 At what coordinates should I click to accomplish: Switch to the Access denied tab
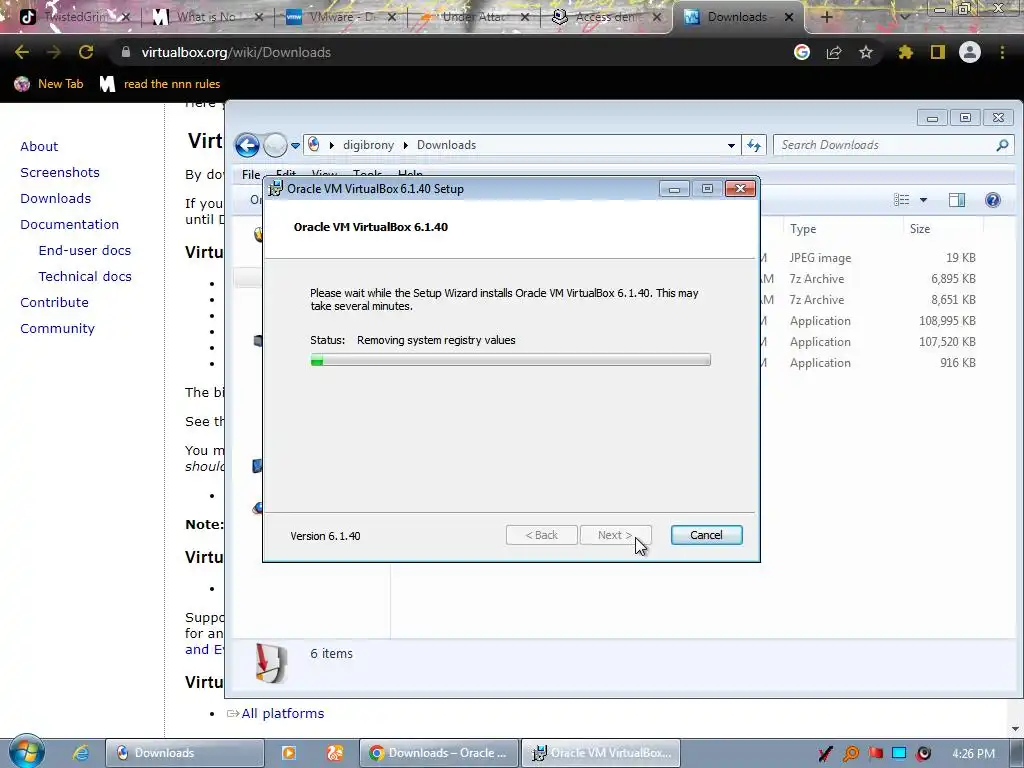pyautogui.click(x=606, y=17)
